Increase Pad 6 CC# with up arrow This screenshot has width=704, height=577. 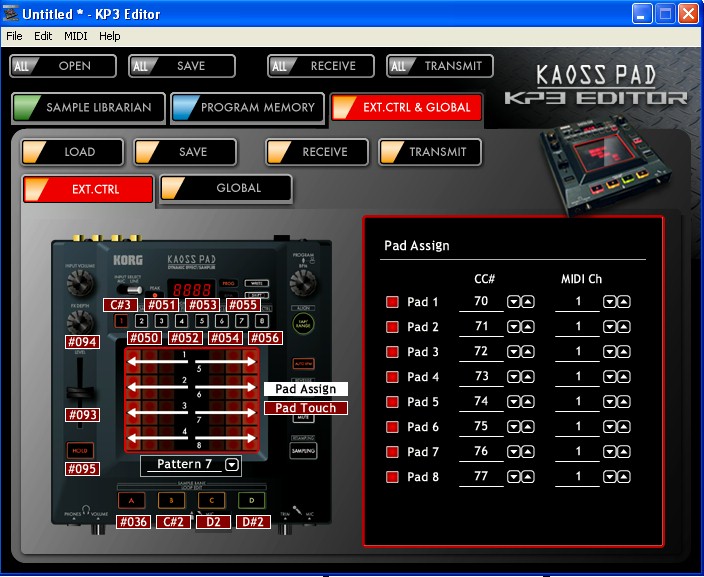pyautogui.click(x=528, y=427)
